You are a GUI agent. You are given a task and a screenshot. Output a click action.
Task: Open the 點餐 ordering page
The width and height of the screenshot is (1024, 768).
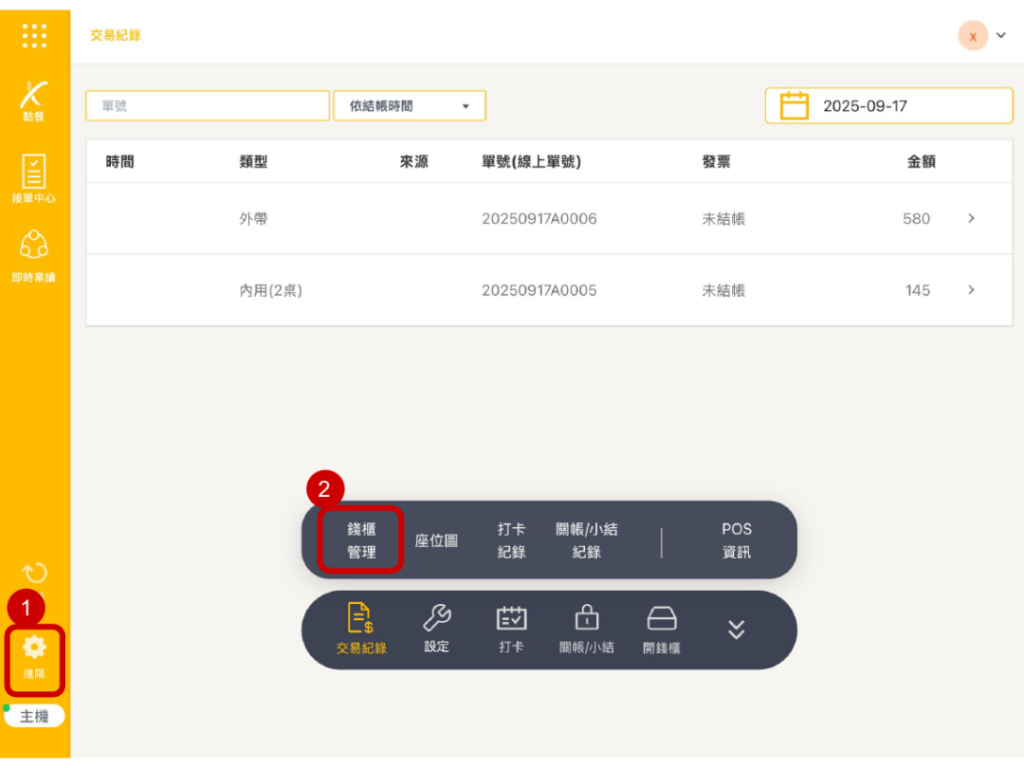[34, 100]
